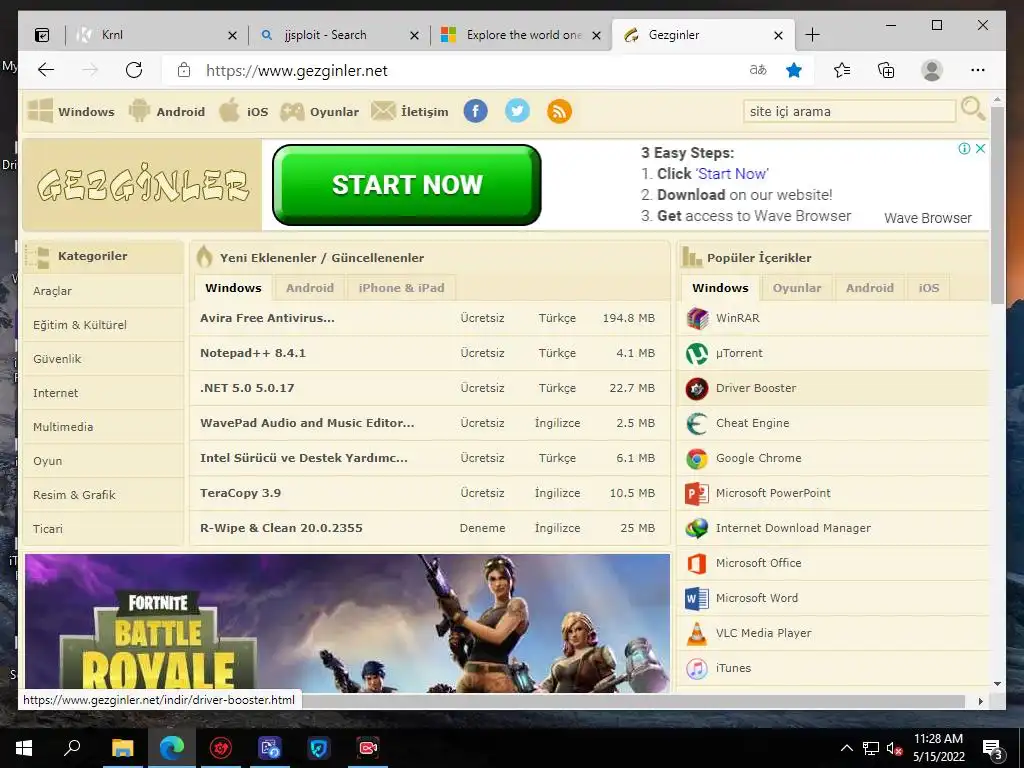Click the Fortnite Battle Royale banner
Viewport: 1024px width, 768px height.
point(347,623)
